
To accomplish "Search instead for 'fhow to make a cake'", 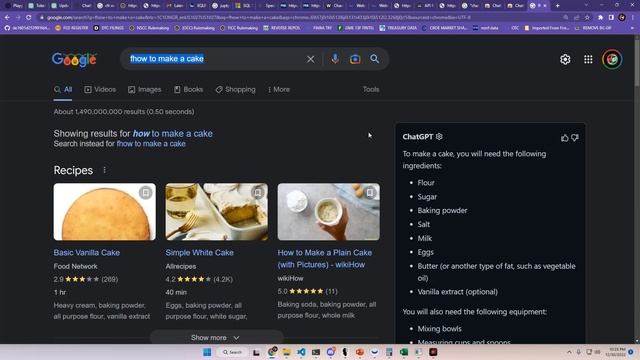I will click(151, 144).
